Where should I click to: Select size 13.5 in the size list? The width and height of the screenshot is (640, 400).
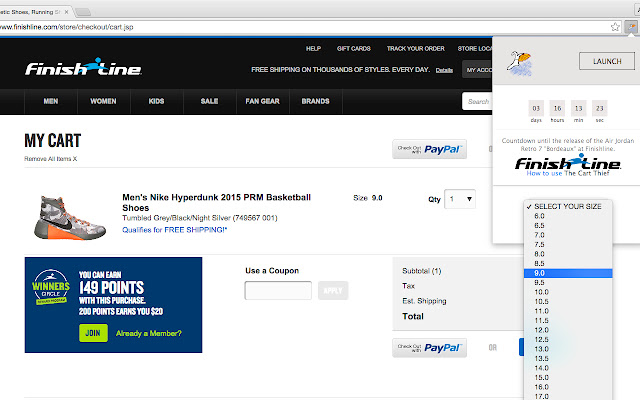coord(568,358)
